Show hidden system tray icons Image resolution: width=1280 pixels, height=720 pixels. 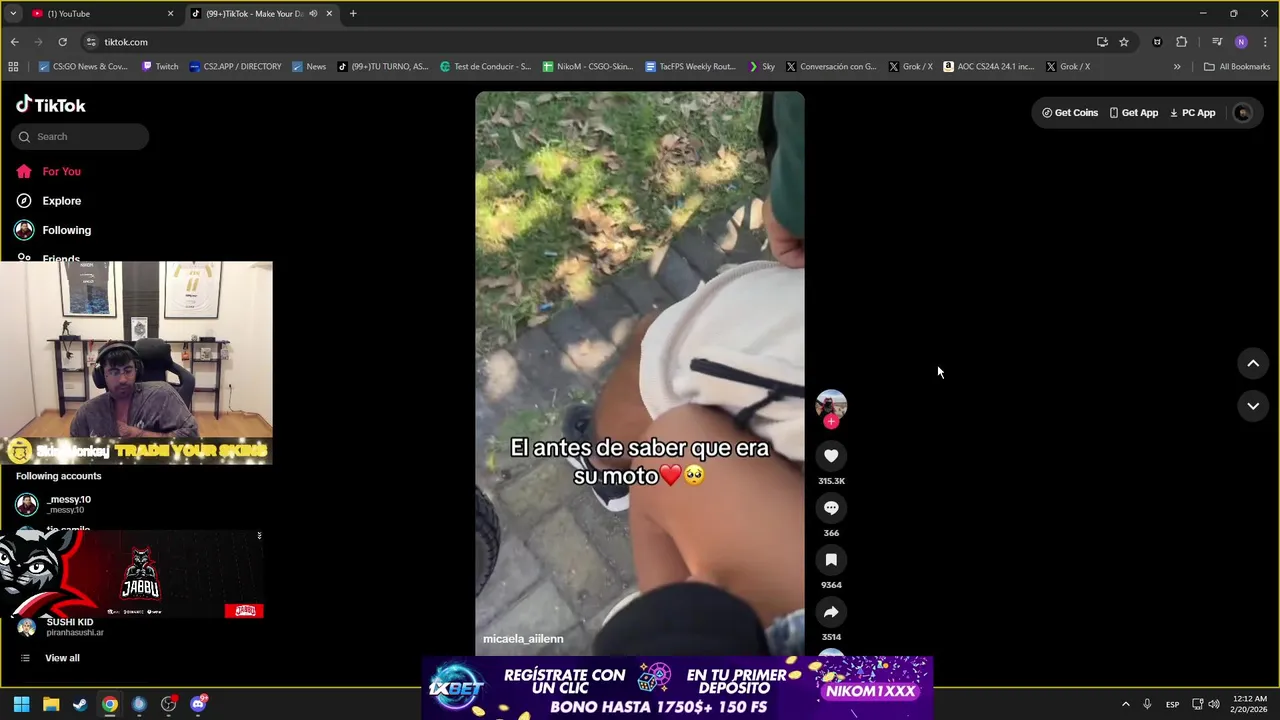click(x=1125, y=704)
